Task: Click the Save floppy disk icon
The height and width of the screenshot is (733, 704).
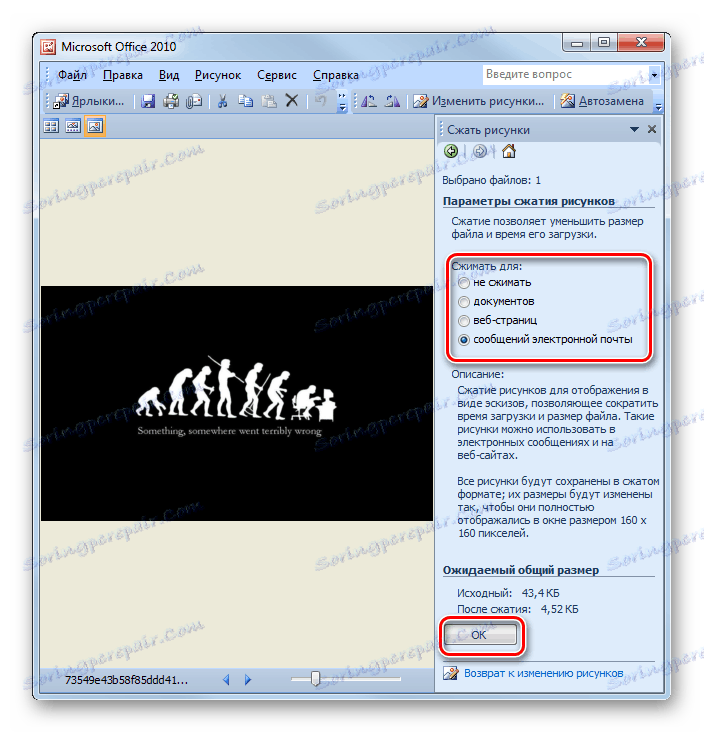Action: tap(148, 101)
